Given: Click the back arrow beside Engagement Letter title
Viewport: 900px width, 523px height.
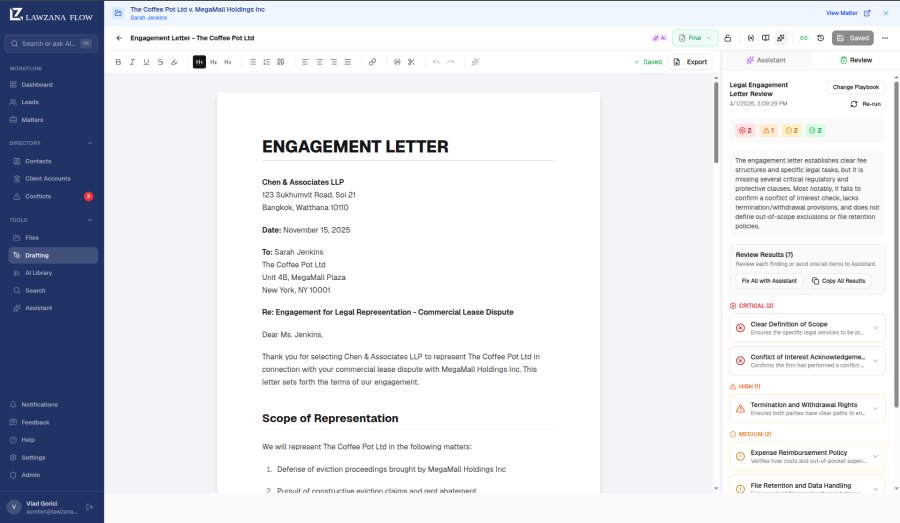Looking at the screenshot, I should point(119,38).
